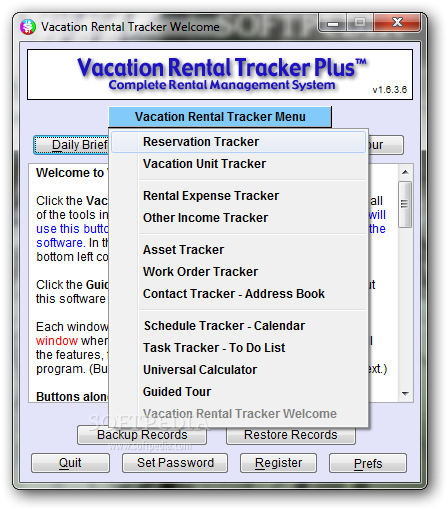The width and height of the screenshot is (448, 510).
Task: Open Reservation Tracker from the menu
Action: pyautogui.click(x=238, y=142)
